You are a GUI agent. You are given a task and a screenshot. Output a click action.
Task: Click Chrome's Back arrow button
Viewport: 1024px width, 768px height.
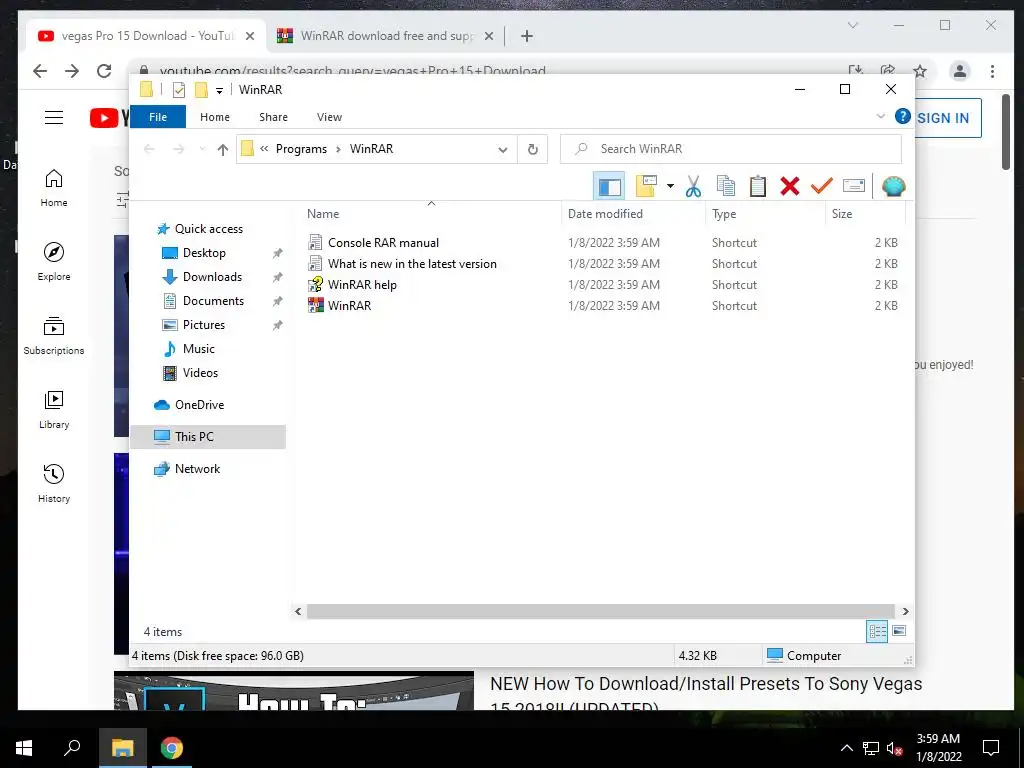coord(40,71)
